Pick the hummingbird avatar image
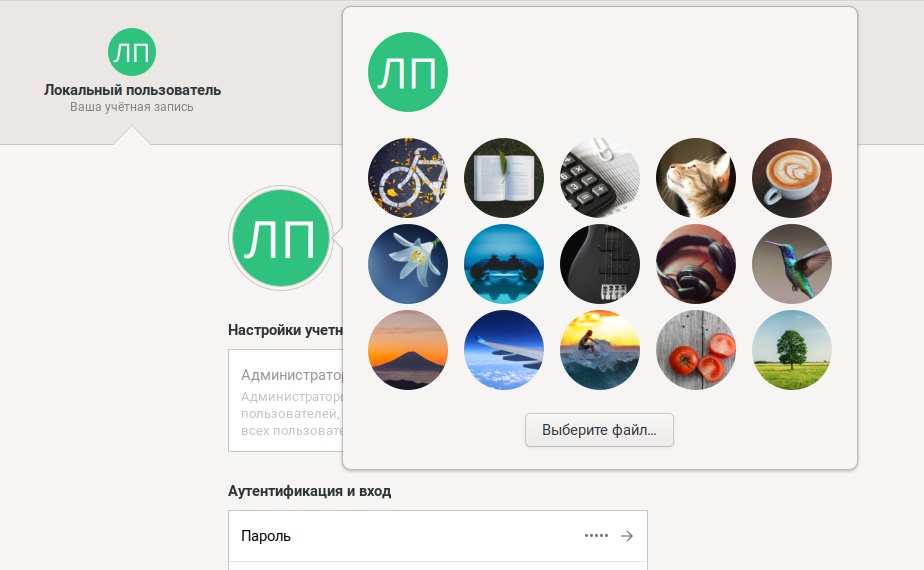 coord(792,264)
